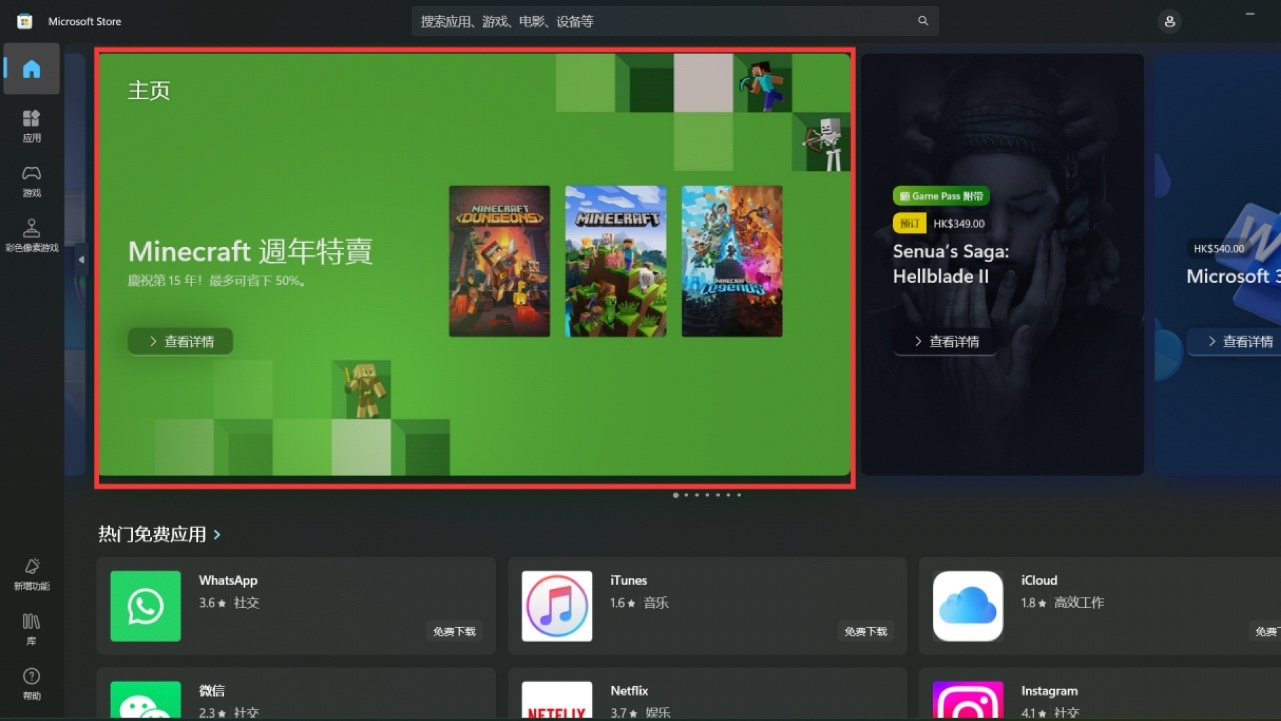
Task: Select the last carousel page dot
Action: (x=739, y=495)
